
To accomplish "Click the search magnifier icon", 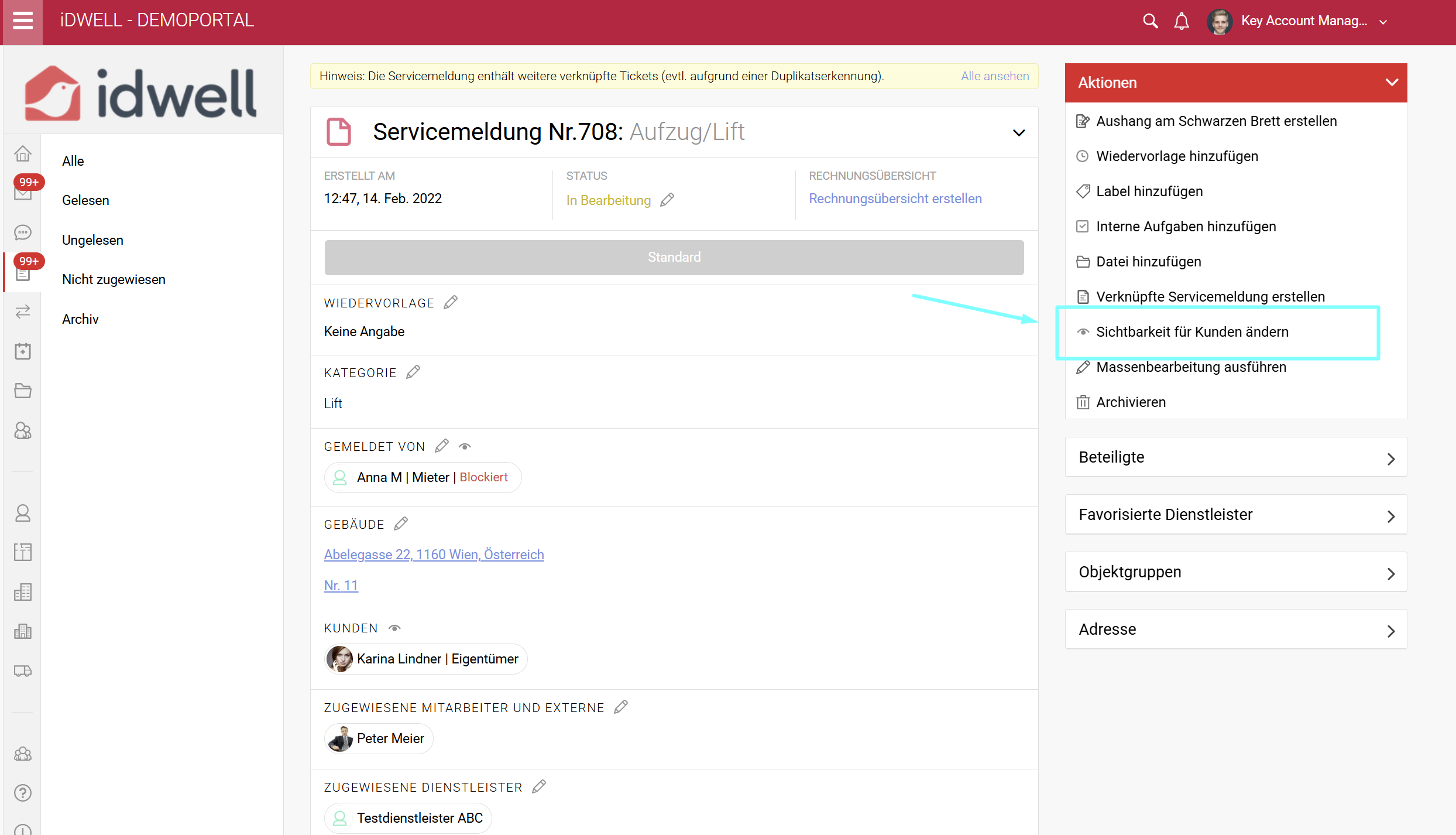I will coord(1150,21).
